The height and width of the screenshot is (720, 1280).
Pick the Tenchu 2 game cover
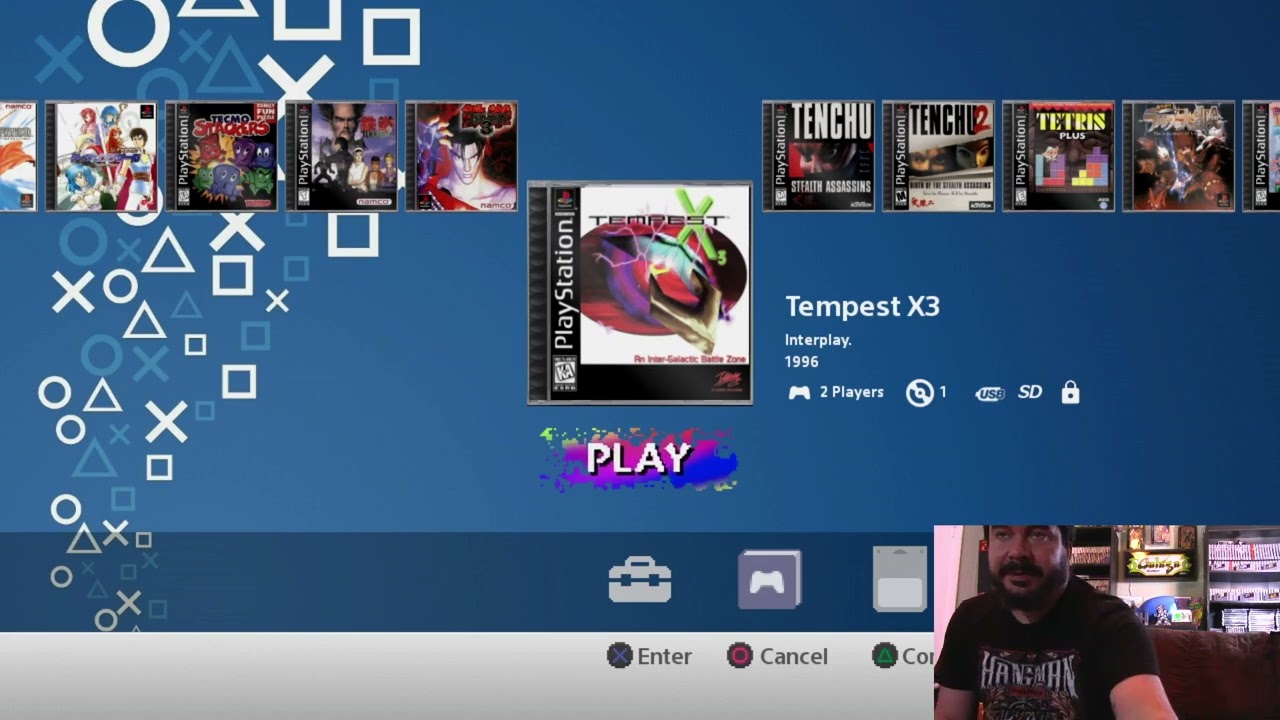938,156
